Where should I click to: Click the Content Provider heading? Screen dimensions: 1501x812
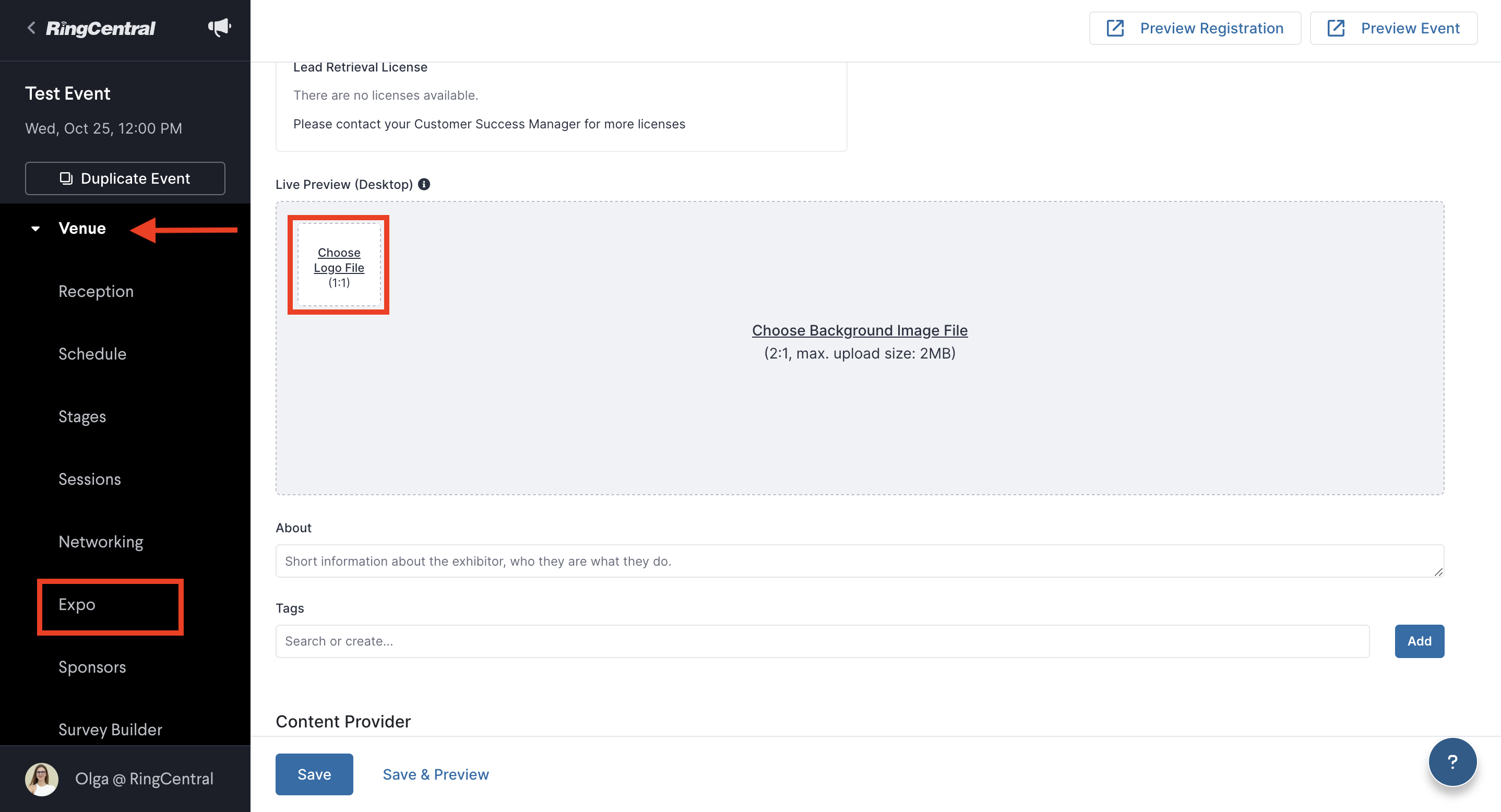point(343,721)
